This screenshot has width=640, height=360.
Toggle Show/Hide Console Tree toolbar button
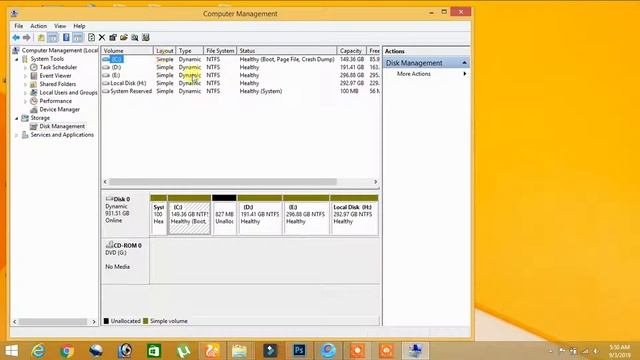(53, 38)
